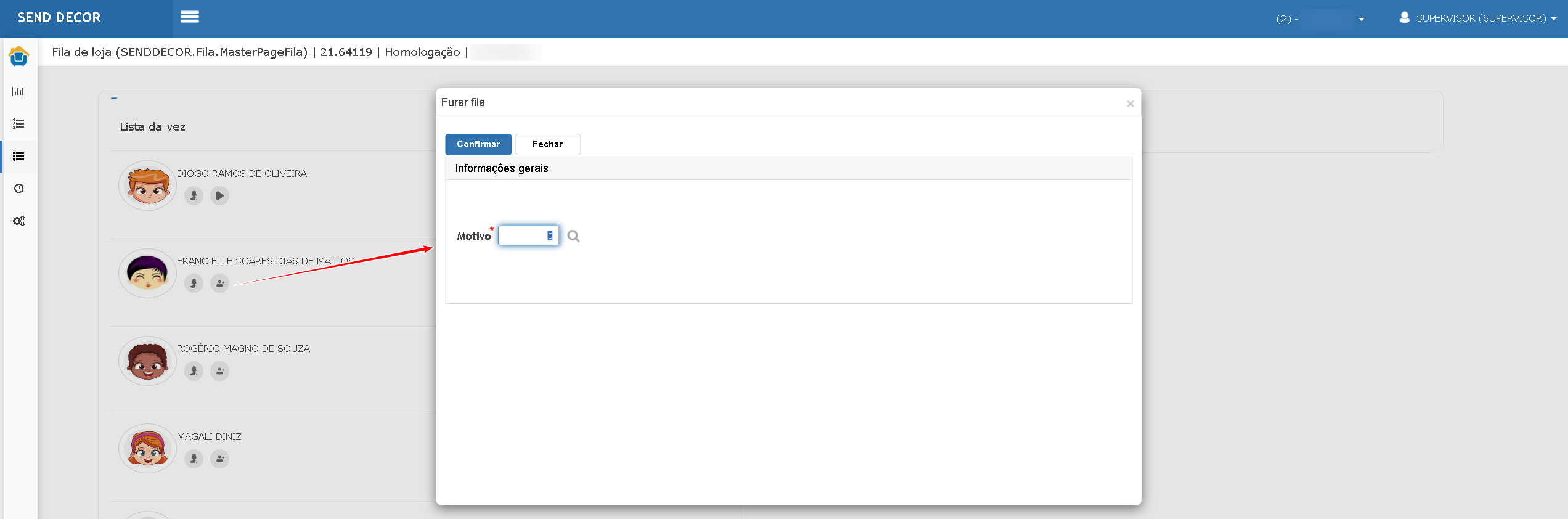Focus the Motivo input field

click(528, 235)
